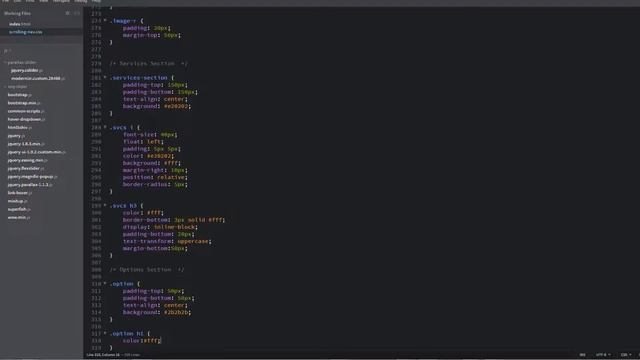Open bootstrap.min.js in the file tree
The image size is (640, 360).
(x=24, y=103)
